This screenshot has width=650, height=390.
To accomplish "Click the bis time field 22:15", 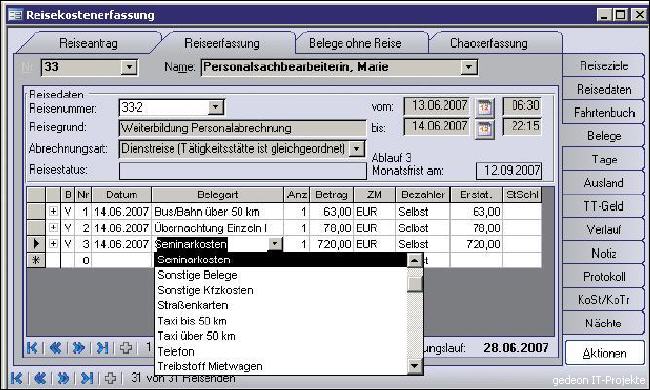I will pyautogui.click(x=522, y=126).
